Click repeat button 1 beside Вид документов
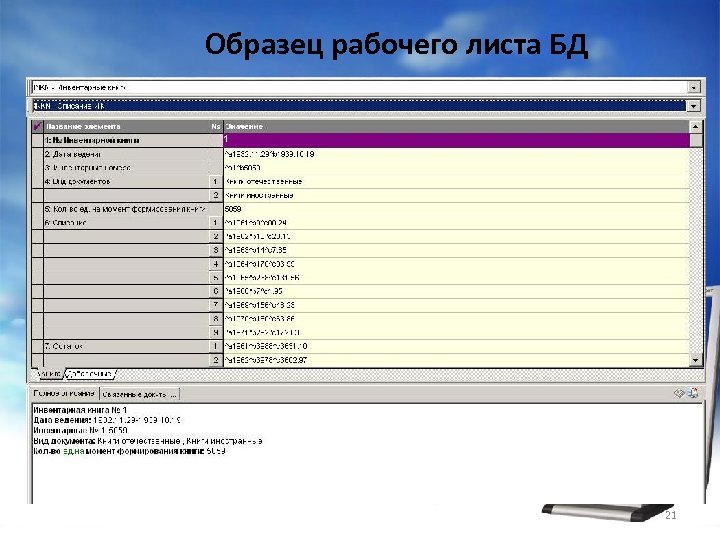720x540 pixels. coord(215,182)
